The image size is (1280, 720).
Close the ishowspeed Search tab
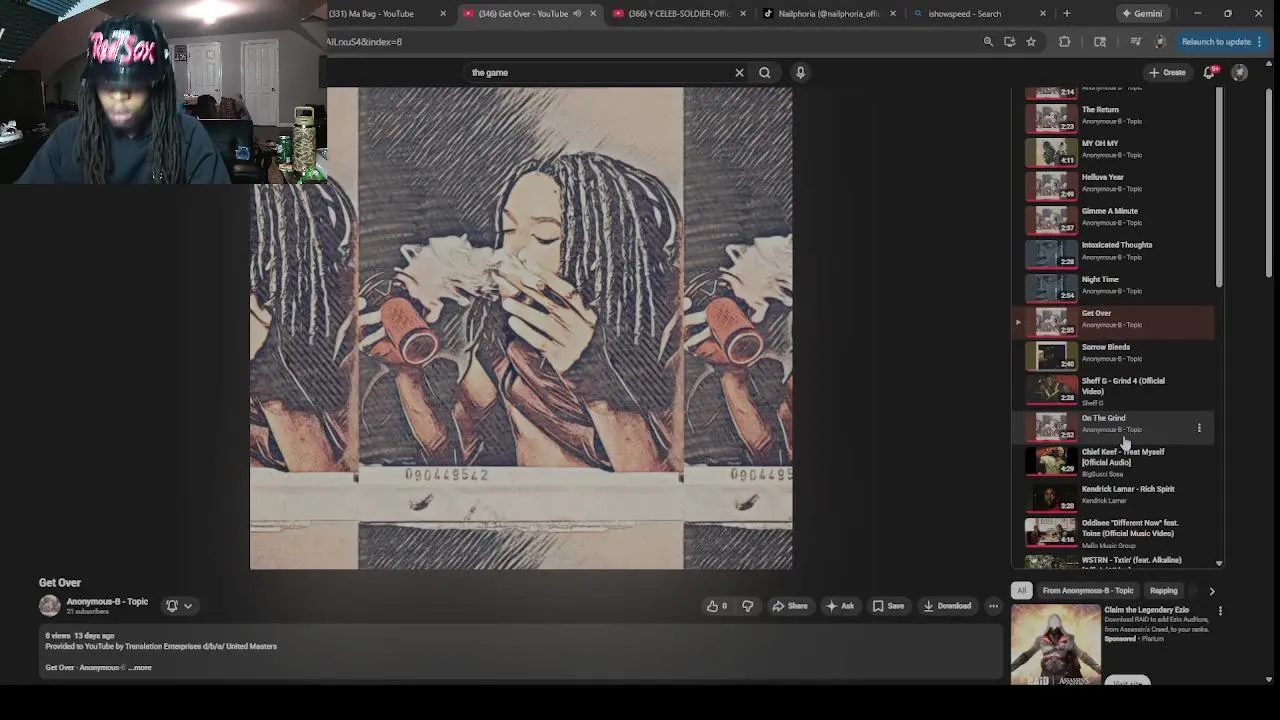click(1043, 14)
